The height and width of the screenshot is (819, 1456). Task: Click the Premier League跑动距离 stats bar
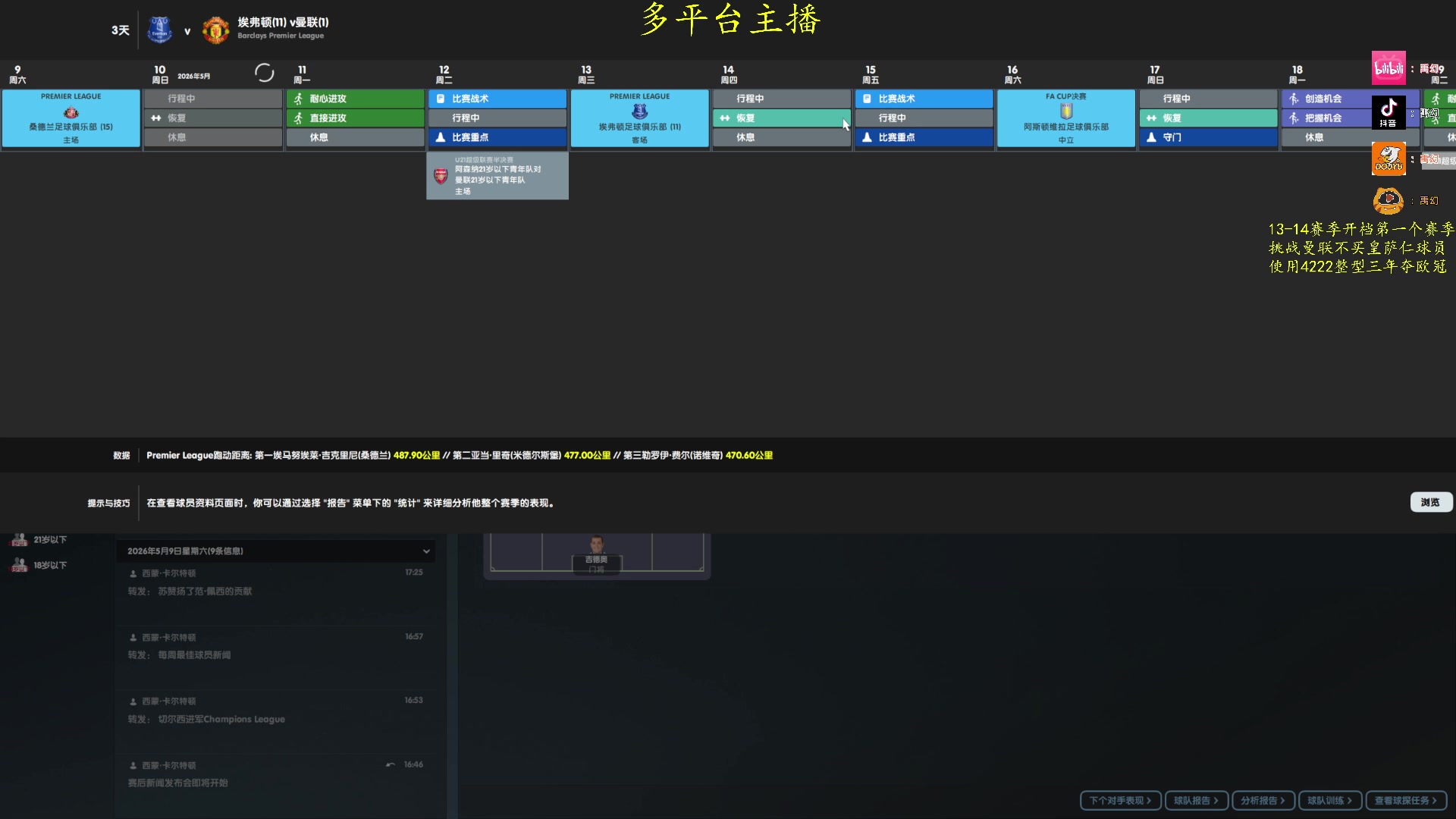pos(459,455)
